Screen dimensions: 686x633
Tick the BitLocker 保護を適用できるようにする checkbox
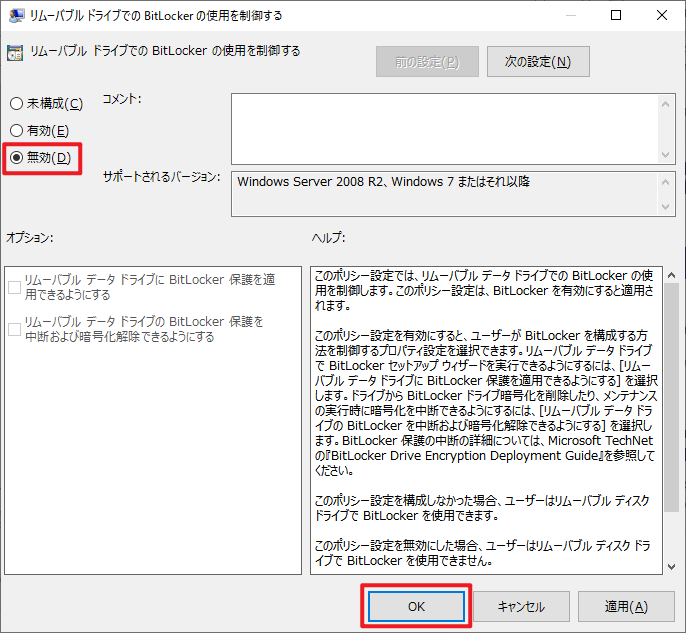[x=14, y=287]
